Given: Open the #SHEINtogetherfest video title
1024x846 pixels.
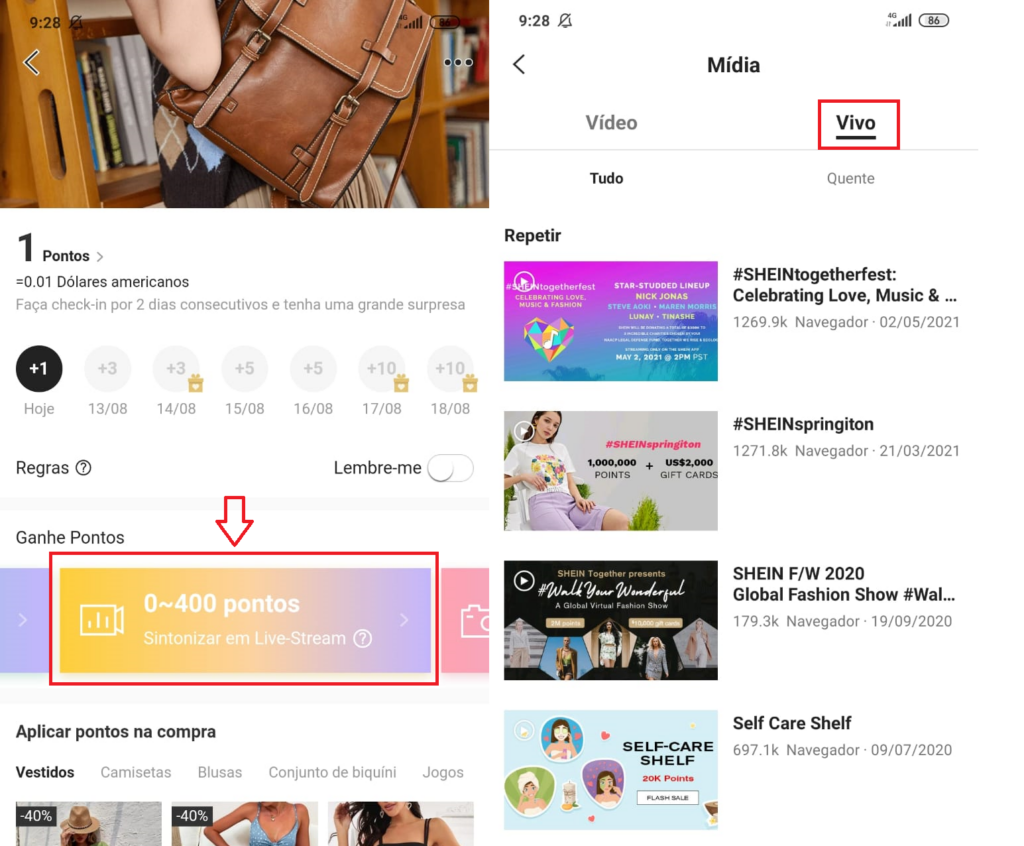Looking at the screenshot, I should click(x=844, y=285).
